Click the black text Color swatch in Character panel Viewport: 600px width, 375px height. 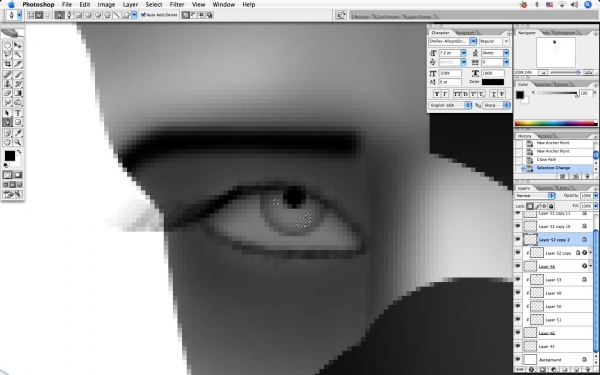[493, 82]
